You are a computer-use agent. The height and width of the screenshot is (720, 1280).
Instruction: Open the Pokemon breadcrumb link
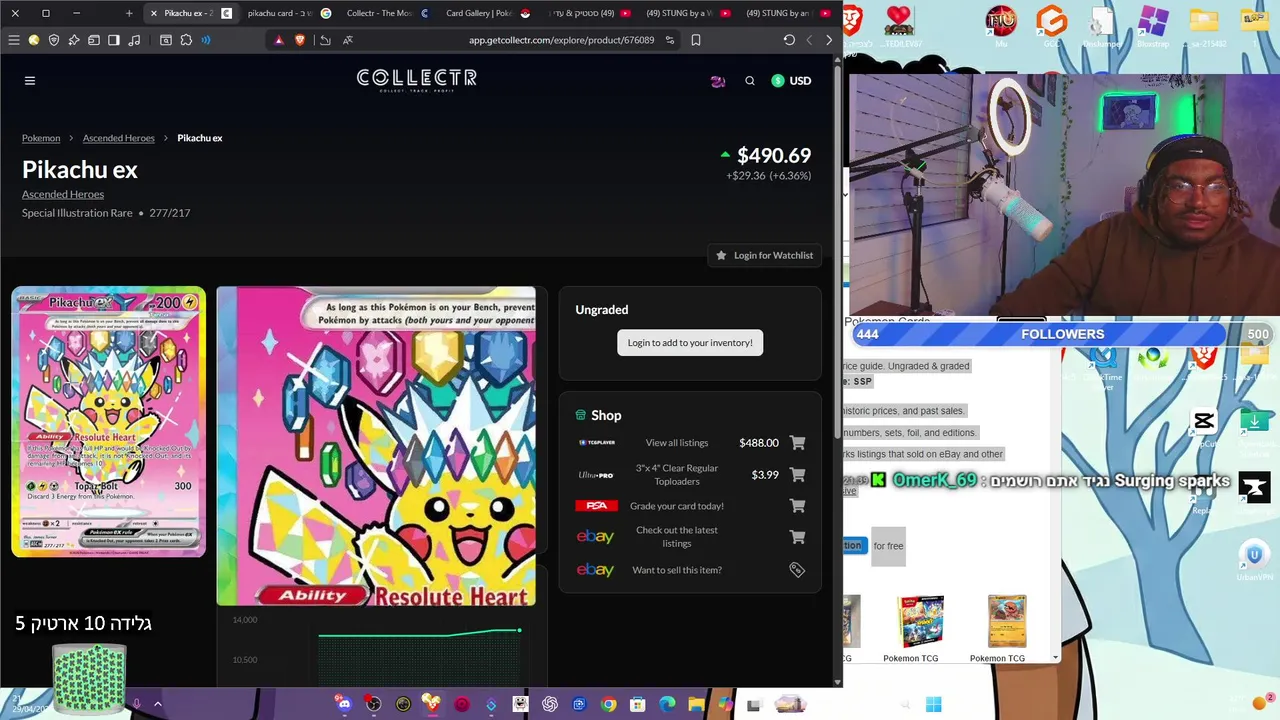coord(41,138)
